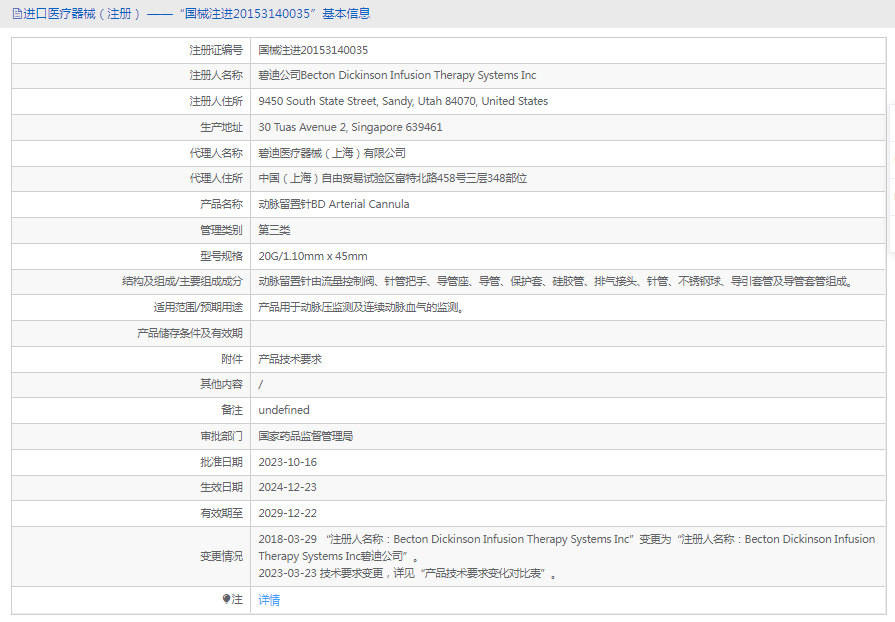Click the bulb icon beside 注
Screen dimensions: 895x622
tap(227, 599)
